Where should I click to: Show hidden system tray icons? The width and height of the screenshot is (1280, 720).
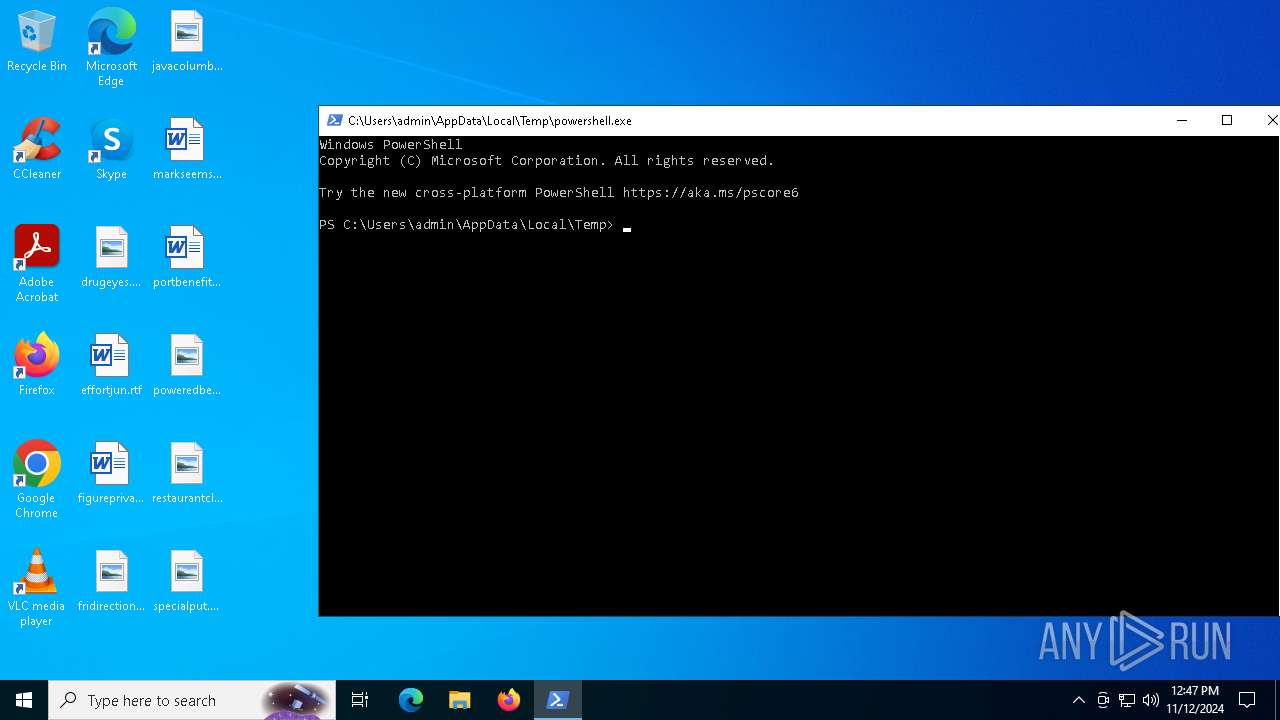1078,700
